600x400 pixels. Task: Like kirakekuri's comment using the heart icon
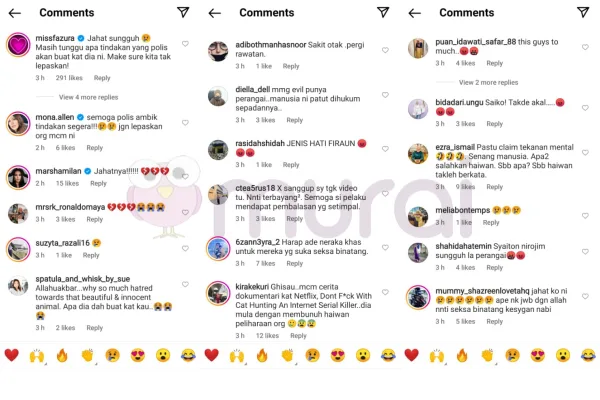385,292
